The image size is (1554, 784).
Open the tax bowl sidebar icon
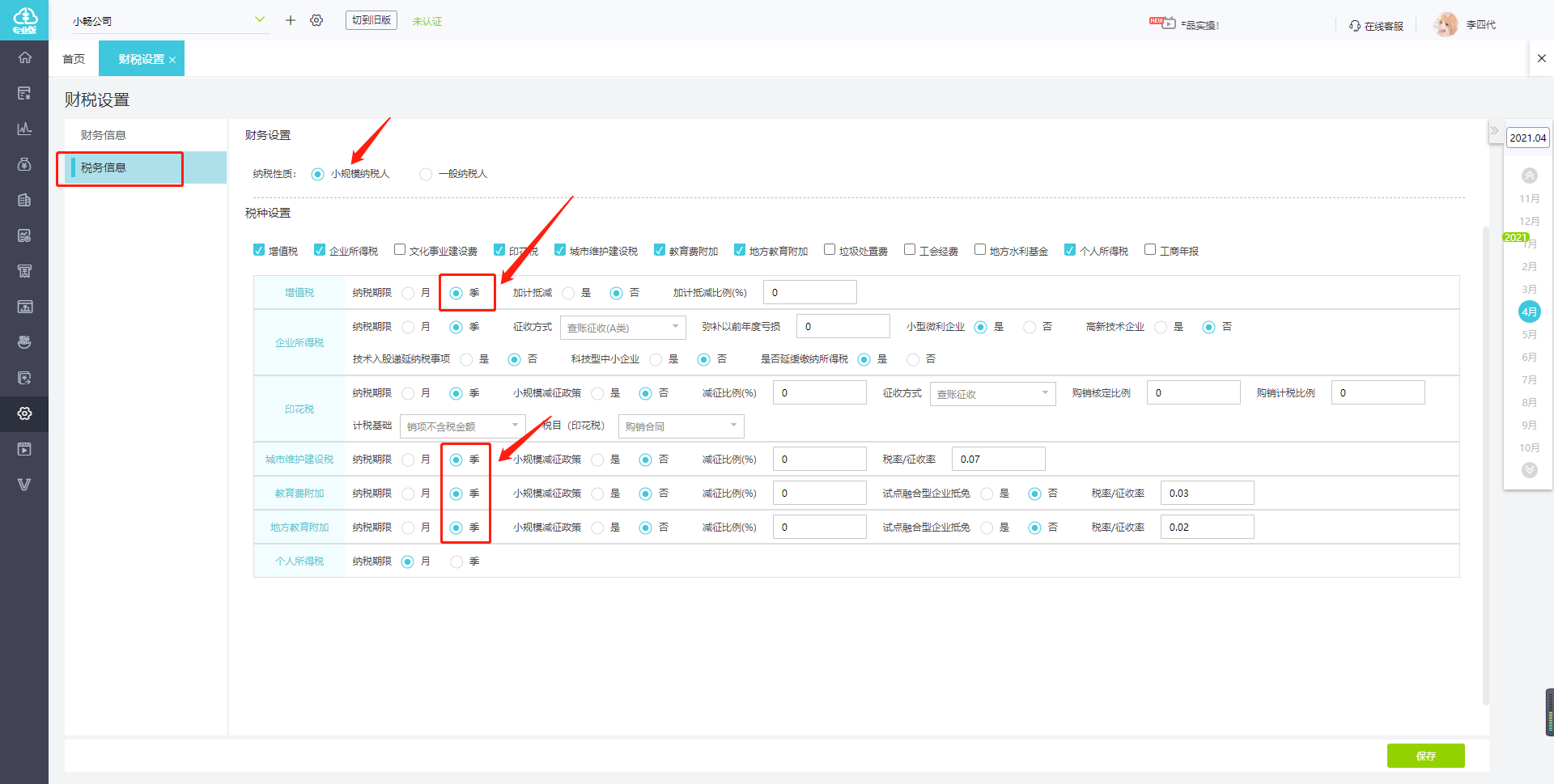pyautogui.click(x=24, y=342)
